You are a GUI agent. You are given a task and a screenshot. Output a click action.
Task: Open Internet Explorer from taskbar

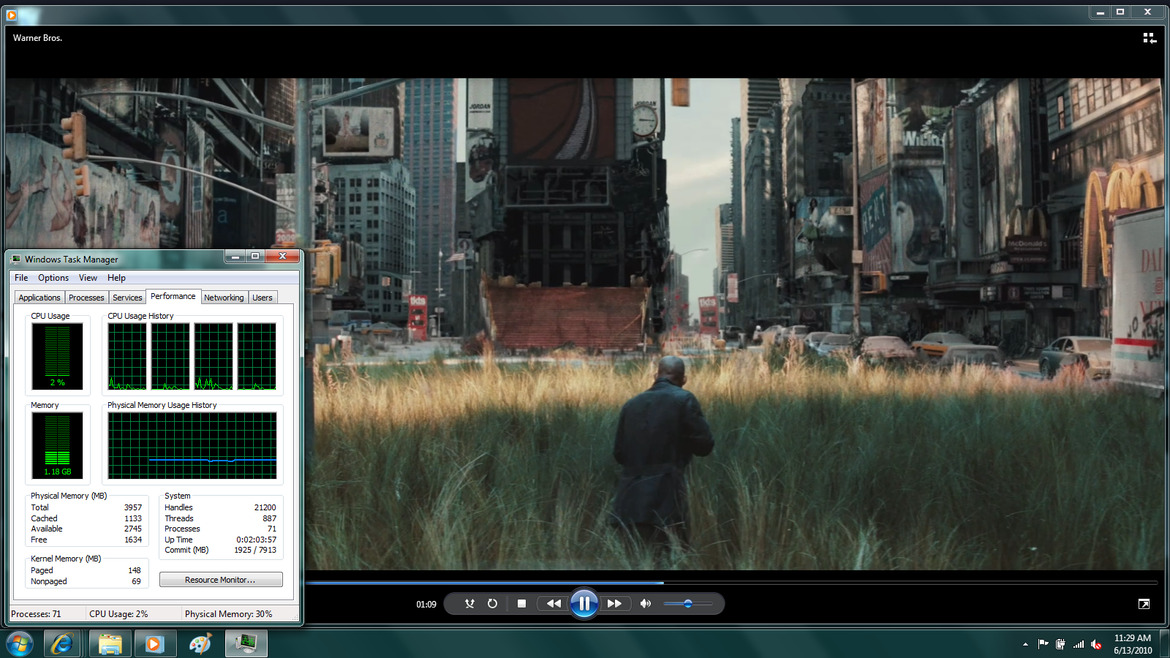pos(62,643)
